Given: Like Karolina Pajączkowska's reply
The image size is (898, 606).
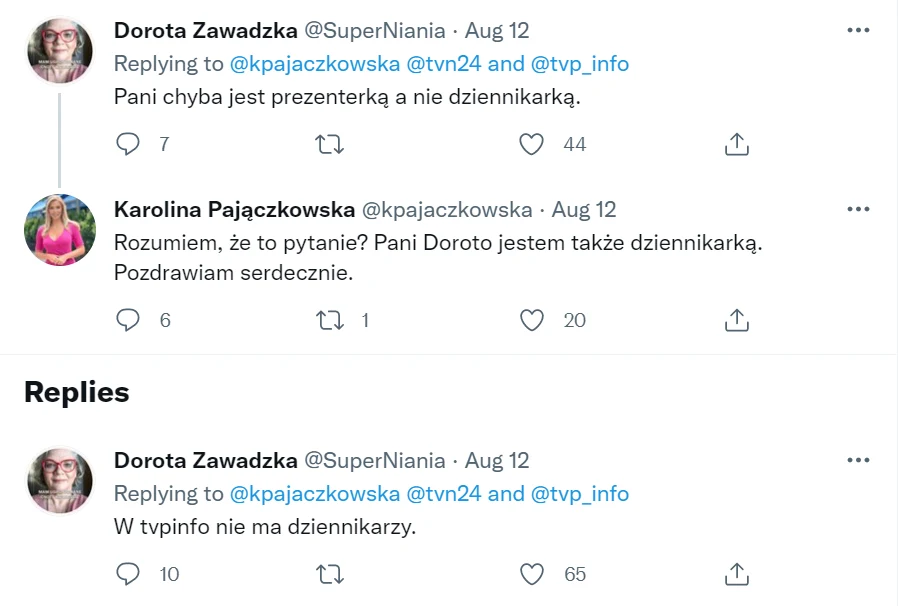Looking at the screenshot, I should pos(531,320).
